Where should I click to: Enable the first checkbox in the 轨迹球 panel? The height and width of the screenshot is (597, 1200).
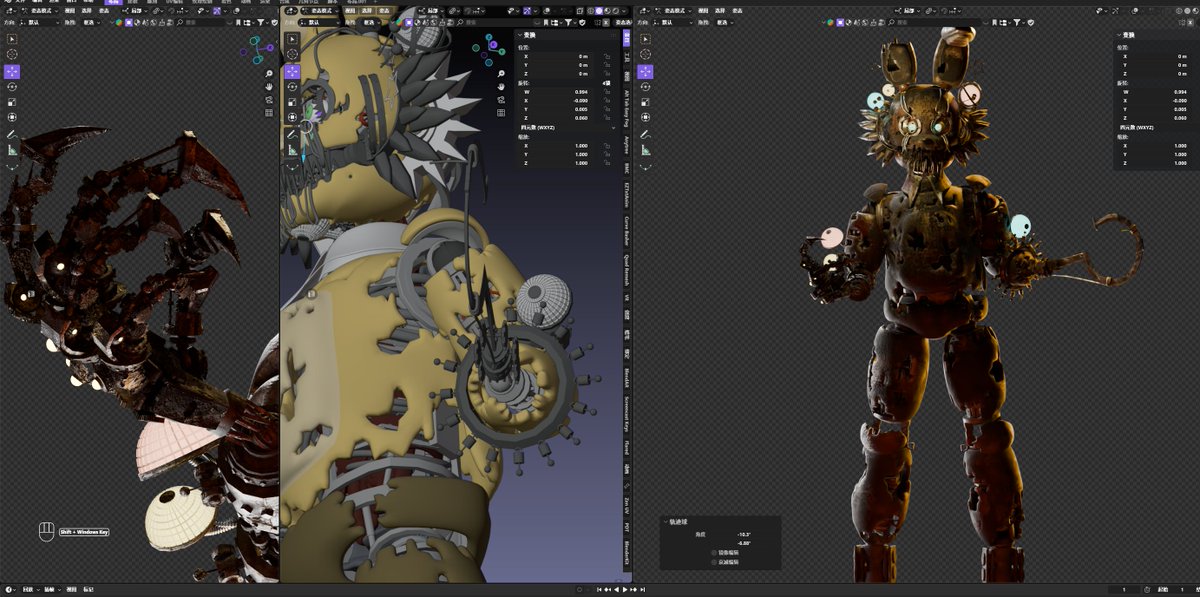click(x=714, y=553)
